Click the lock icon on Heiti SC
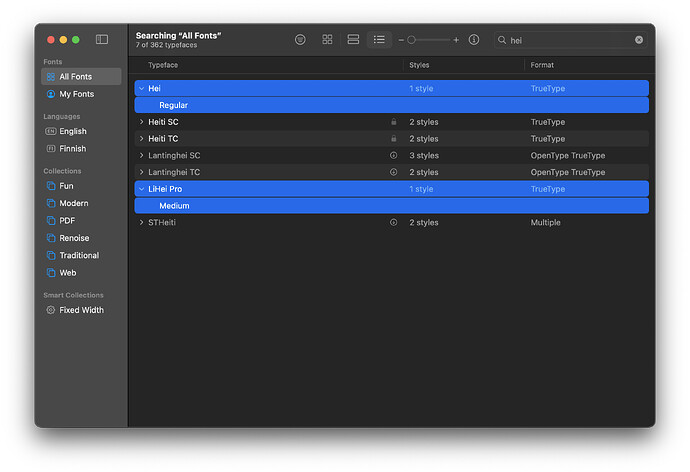Screen dimensions: 690x472 pos(393,122)
